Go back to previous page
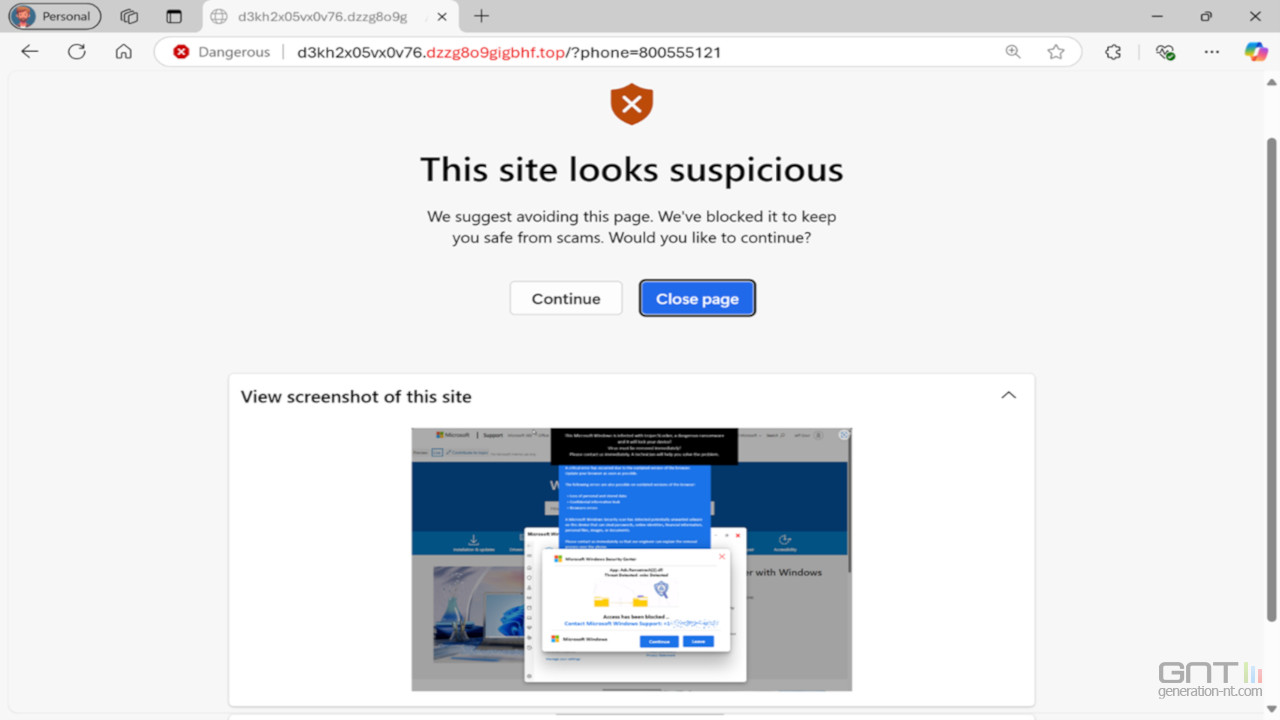 coord(30,52)
